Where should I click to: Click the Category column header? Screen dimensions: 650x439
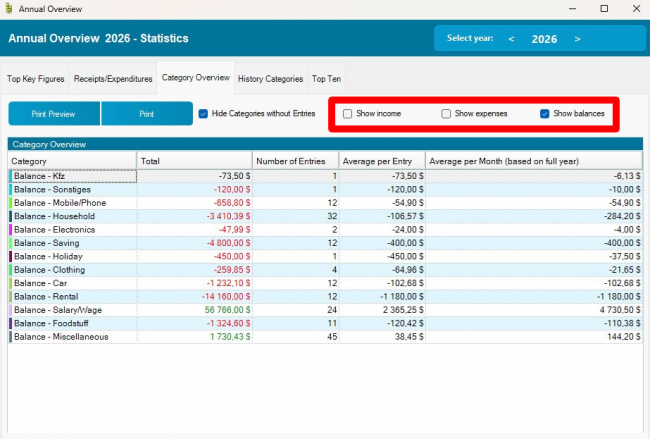point(72,161)
